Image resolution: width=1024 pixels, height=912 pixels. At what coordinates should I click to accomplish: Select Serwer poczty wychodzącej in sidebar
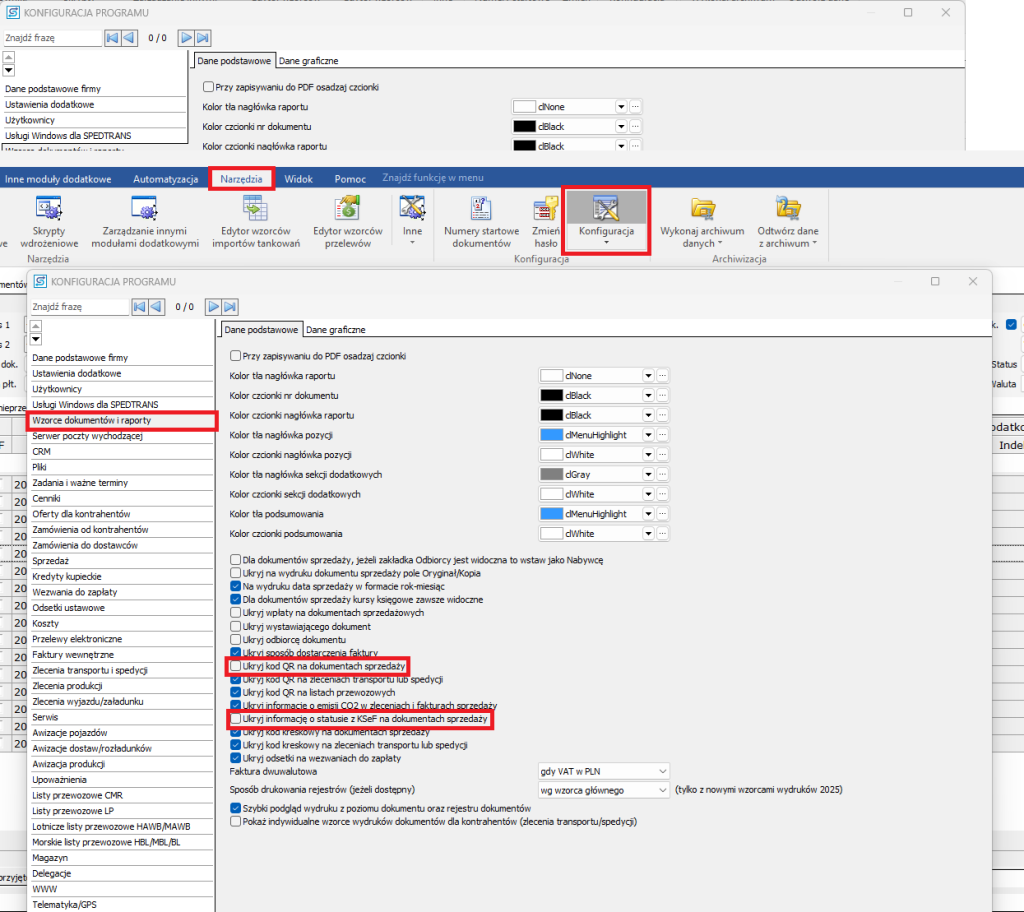click(x=88, y=436)
